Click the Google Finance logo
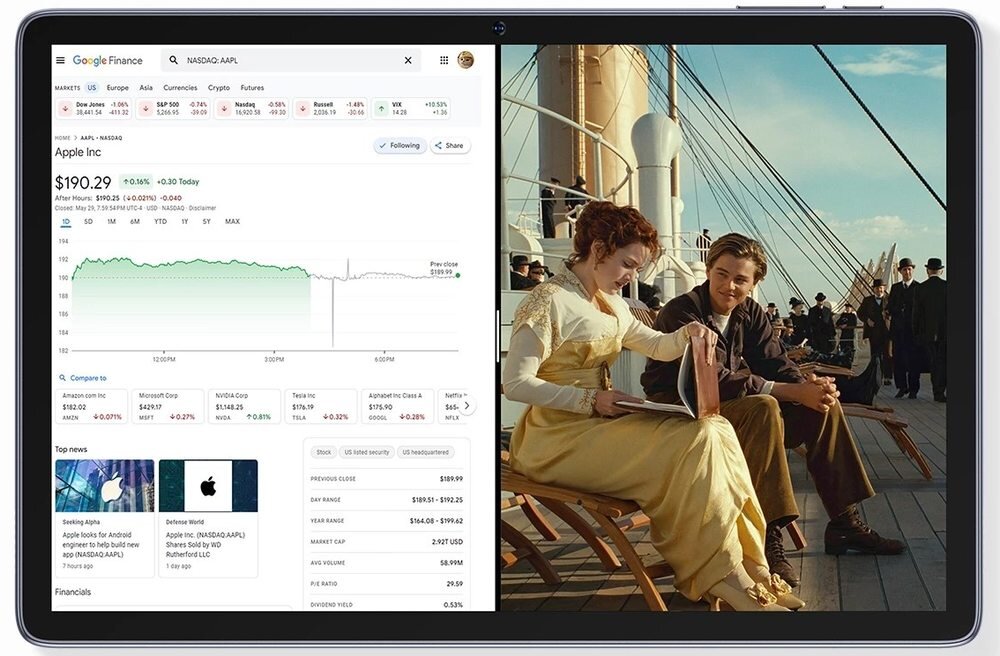 point(107,60)
